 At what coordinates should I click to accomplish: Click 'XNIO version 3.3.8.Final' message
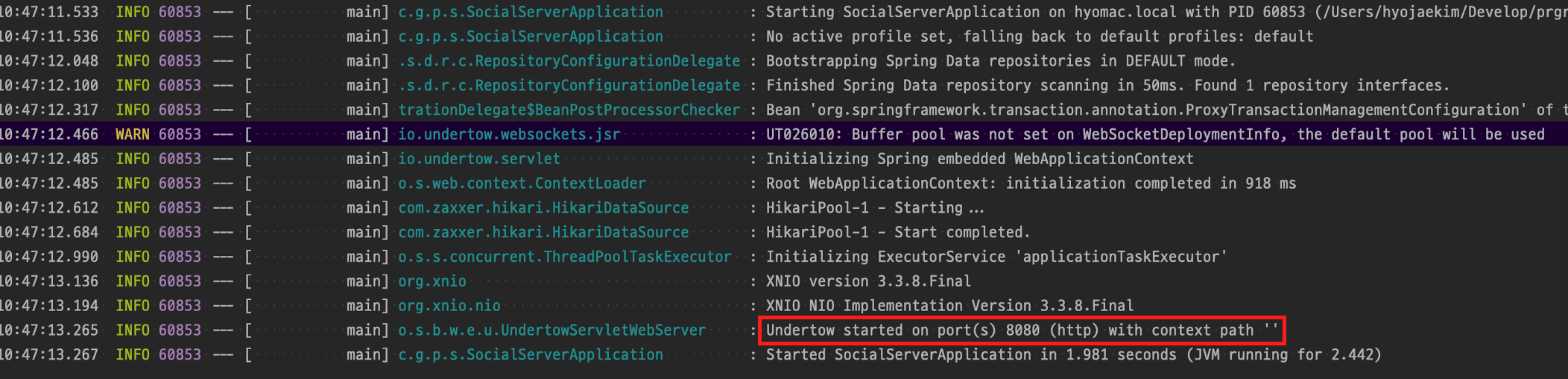tap(869, 281)
